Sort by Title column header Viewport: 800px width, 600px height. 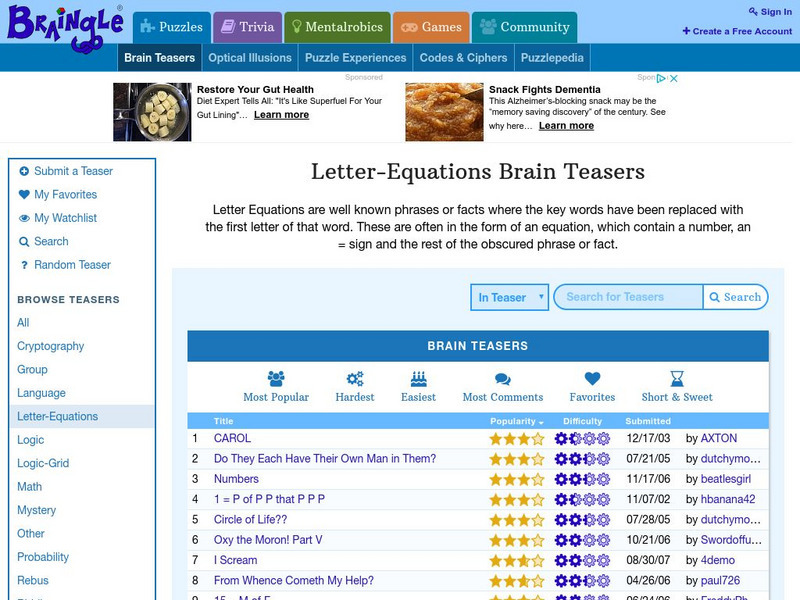(223, 421)
